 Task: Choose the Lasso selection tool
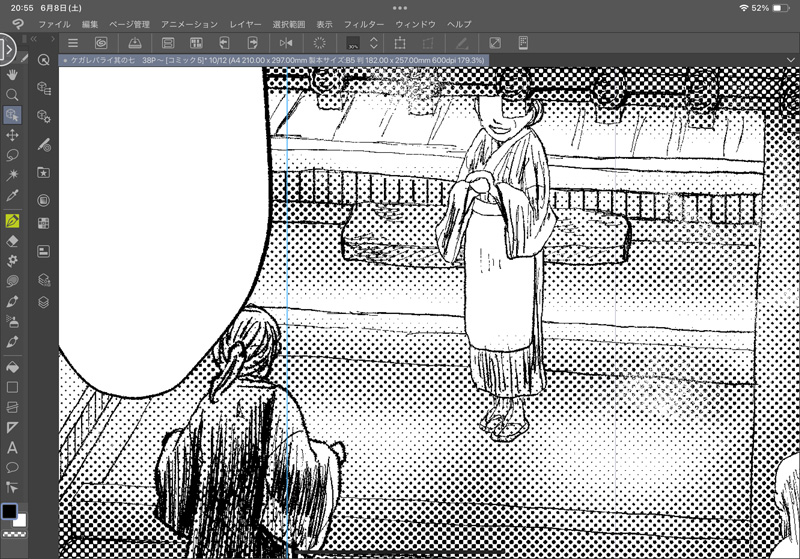coord(12,155)
